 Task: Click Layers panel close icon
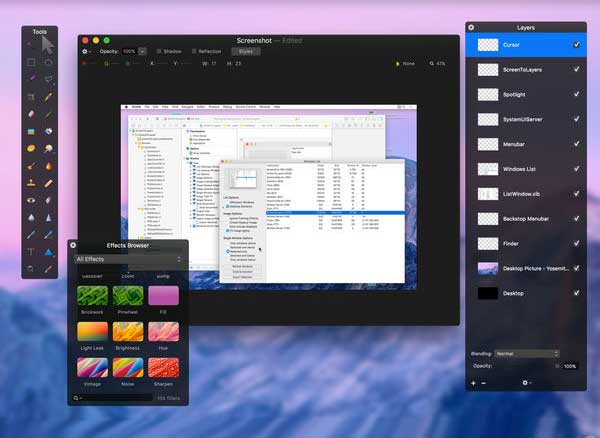pos(471,28)
